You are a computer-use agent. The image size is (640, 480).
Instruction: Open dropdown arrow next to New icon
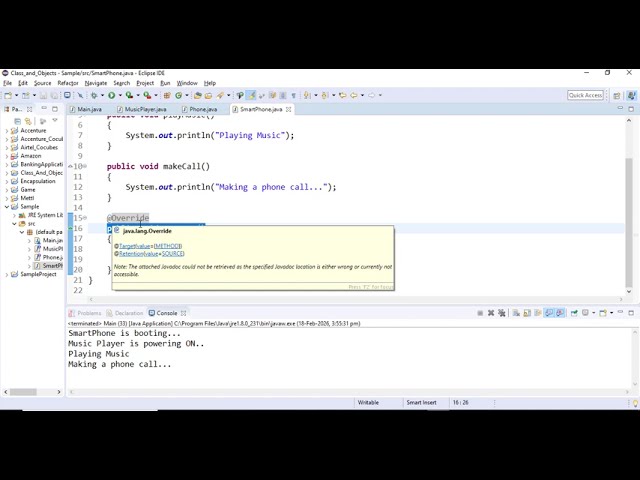point(16,95)
